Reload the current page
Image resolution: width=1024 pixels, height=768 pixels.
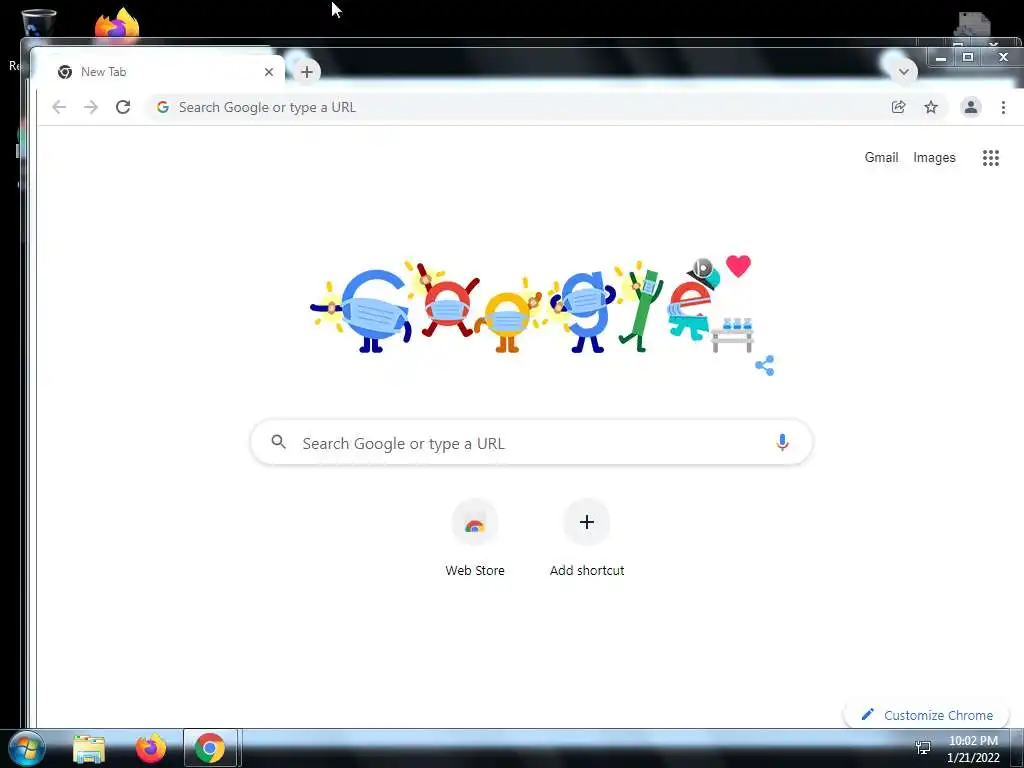pos(123,107)
